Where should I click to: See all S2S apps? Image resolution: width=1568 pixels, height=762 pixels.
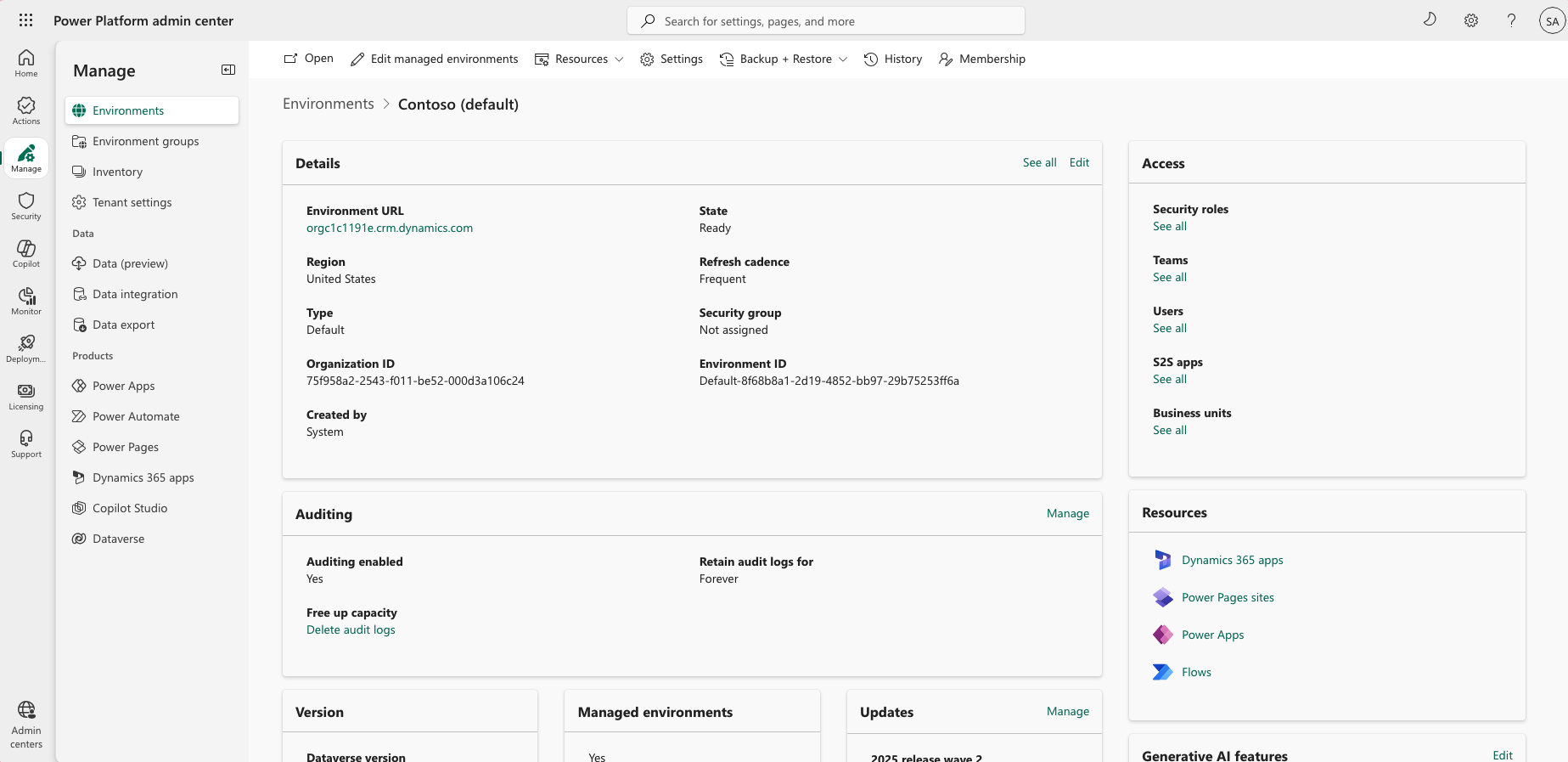click(x=1170, y=379)
